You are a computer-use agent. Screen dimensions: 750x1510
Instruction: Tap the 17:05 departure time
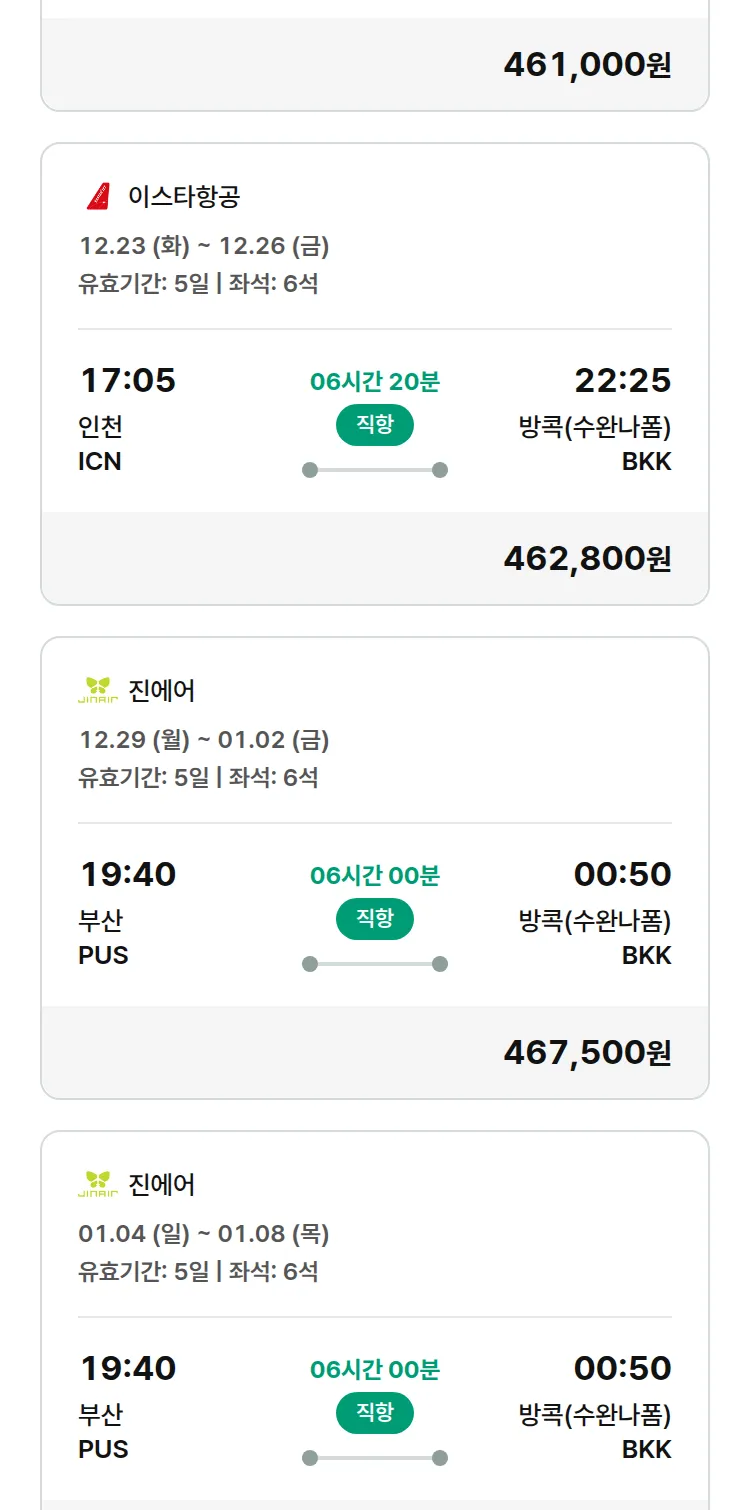coord(127,380)
